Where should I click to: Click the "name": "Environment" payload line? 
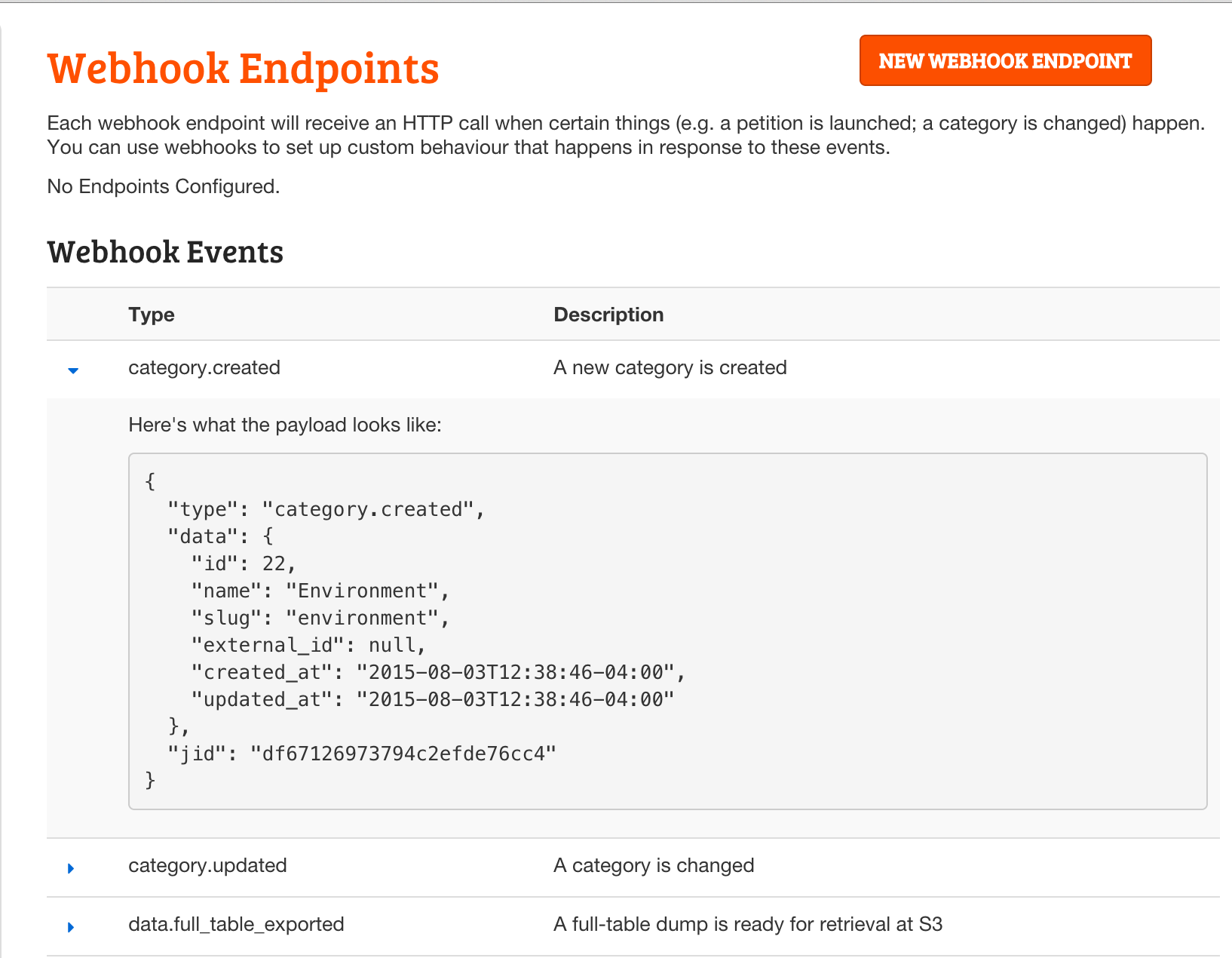320,591
